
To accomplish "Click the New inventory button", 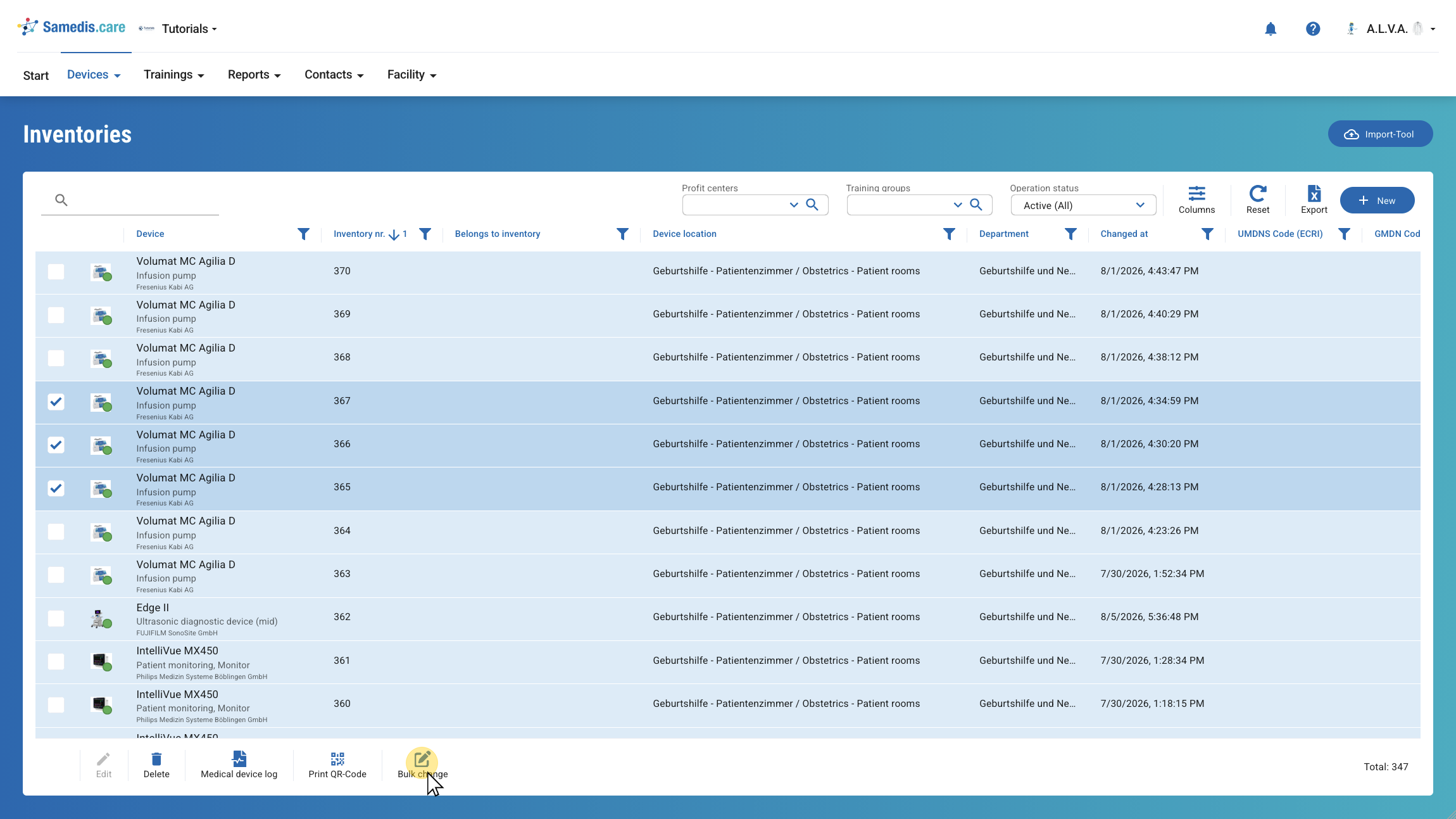I will pyautogui.click(x=1377, y=200).
